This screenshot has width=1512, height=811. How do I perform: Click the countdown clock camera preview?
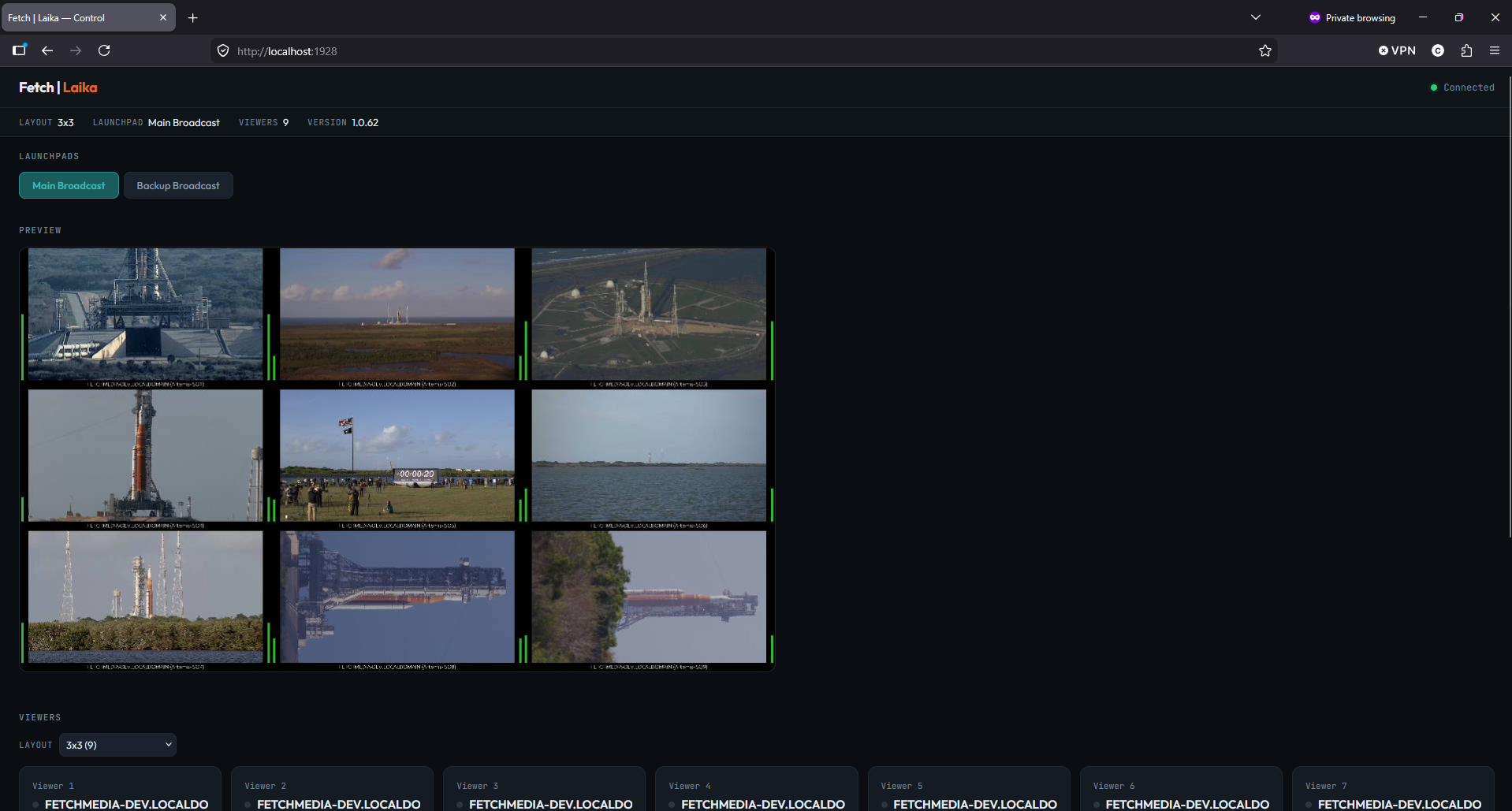coord(397,456)
